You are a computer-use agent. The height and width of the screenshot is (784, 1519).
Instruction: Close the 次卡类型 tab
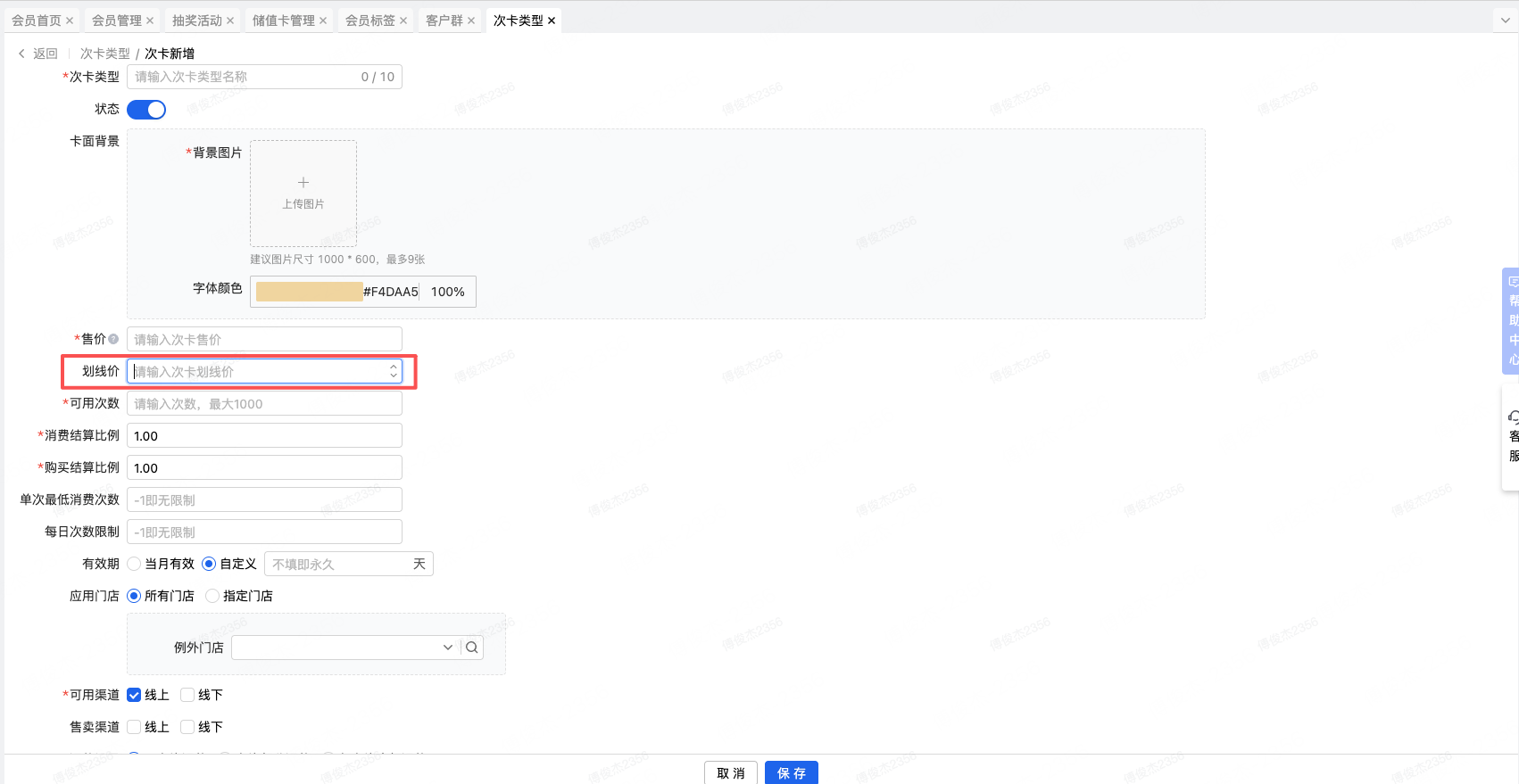552,21
